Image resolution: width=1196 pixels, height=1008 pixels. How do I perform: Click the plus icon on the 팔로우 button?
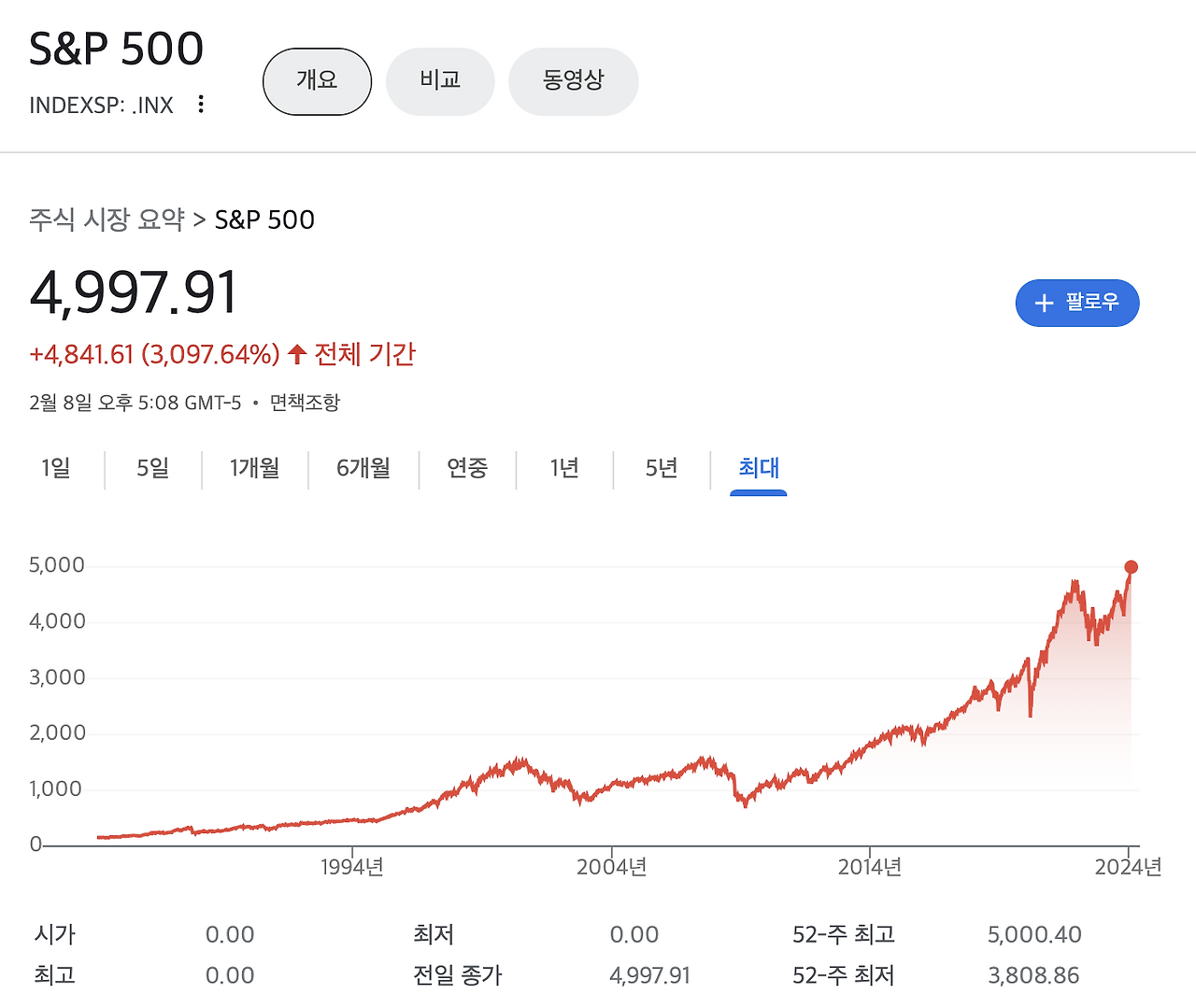(x=1044, y=303)
